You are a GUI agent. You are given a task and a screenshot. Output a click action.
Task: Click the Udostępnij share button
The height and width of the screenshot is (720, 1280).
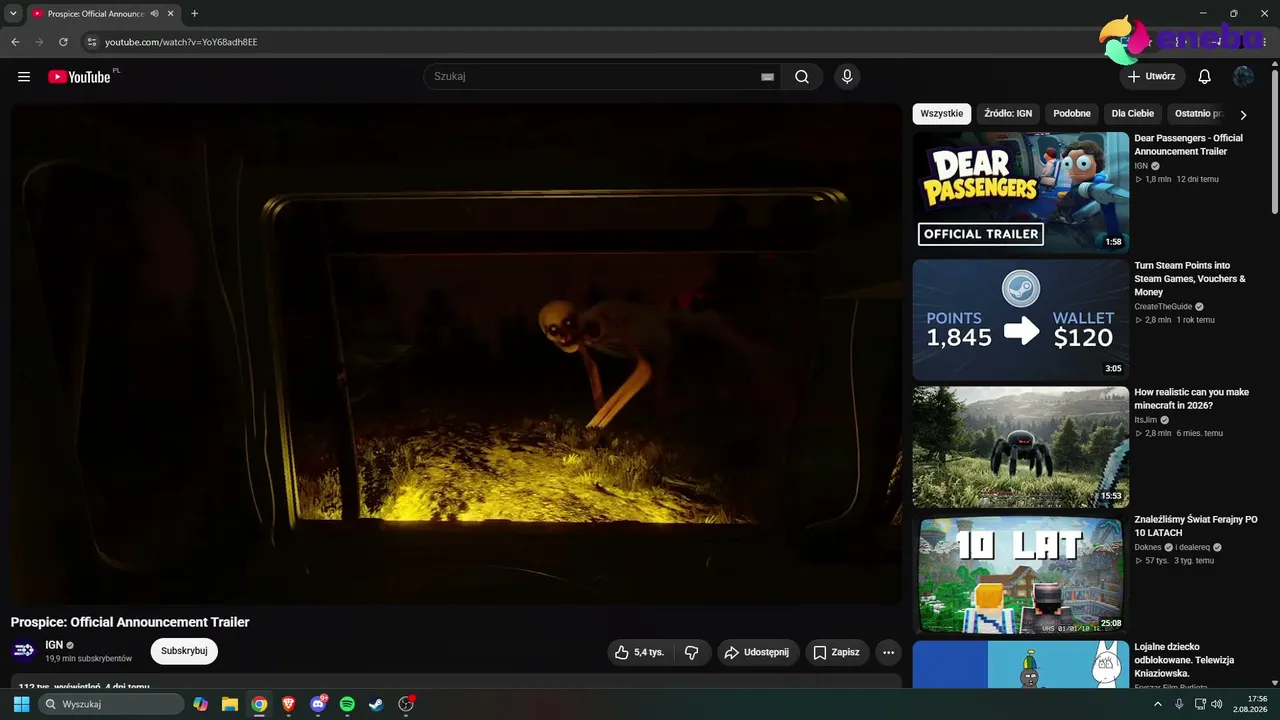point(758,652)
